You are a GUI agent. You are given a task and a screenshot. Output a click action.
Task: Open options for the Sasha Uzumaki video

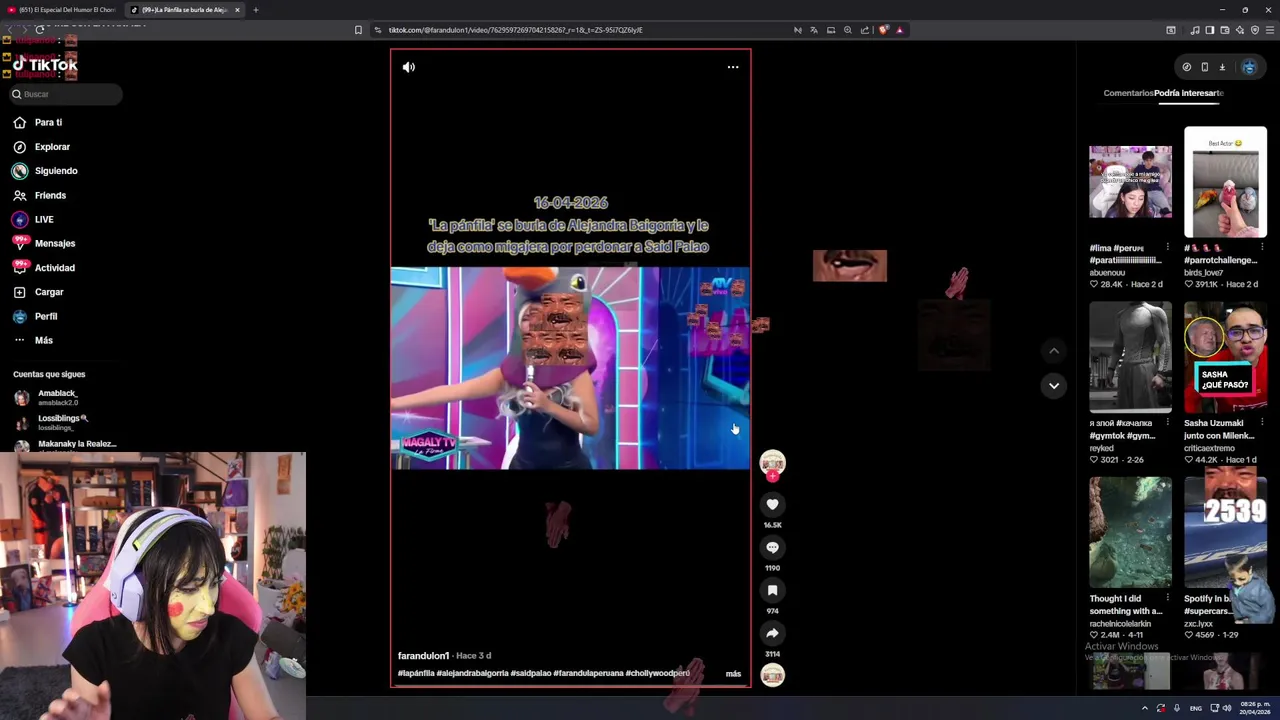[1262, 423]
